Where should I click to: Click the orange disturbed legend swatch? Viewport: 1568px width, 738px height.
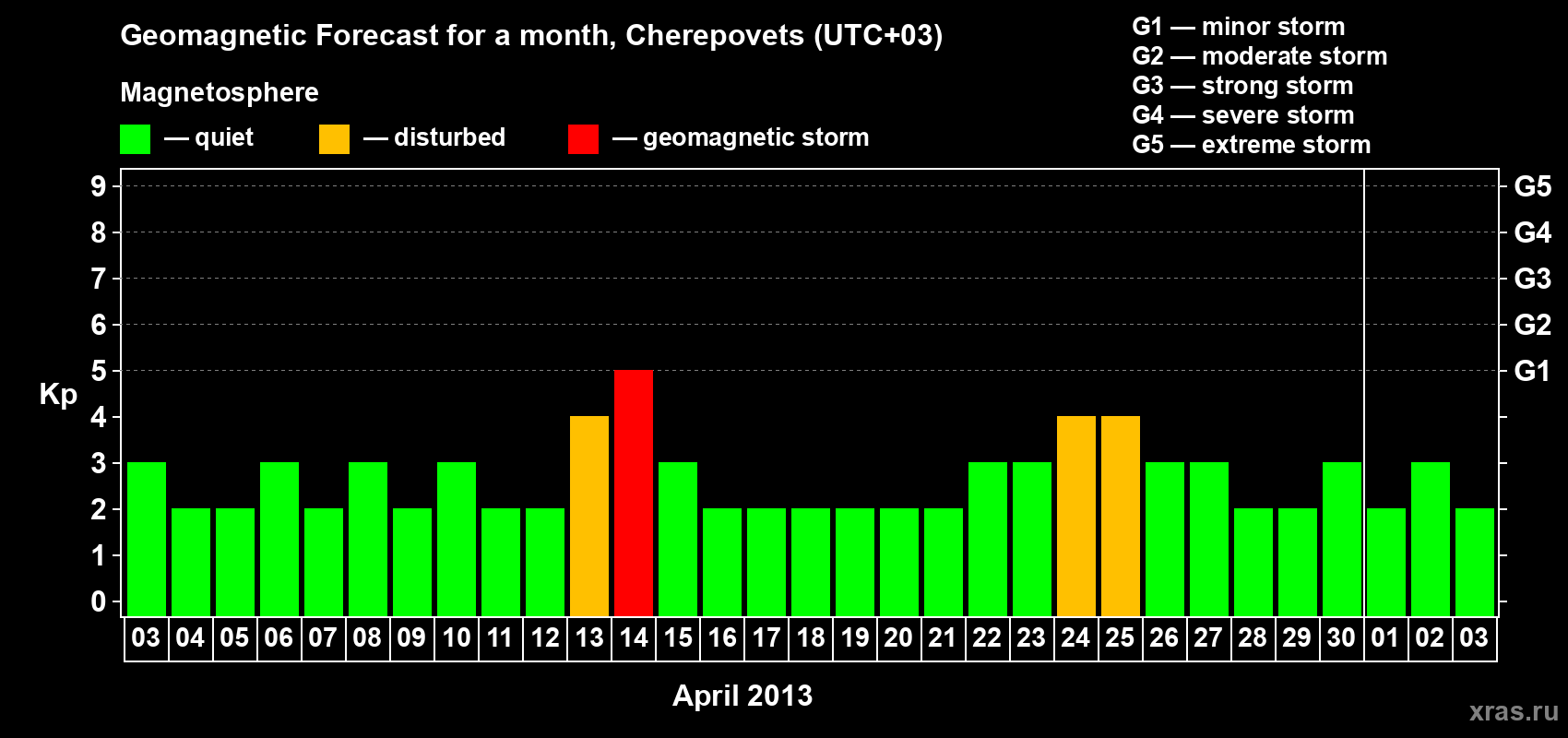334,139
